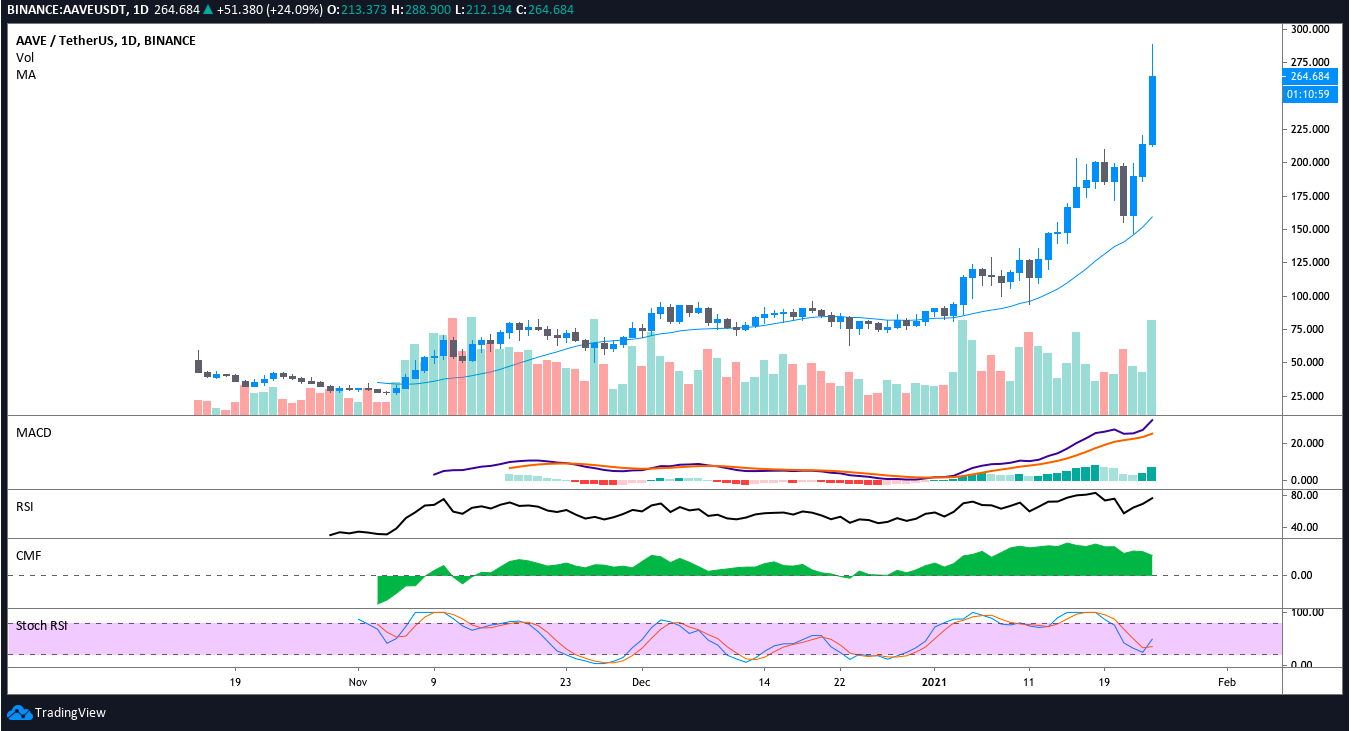The width and height of the screenshot is (1351, 731).
Task: Click the 300.000 label on price scale
Action: (x=1309, y=30)
